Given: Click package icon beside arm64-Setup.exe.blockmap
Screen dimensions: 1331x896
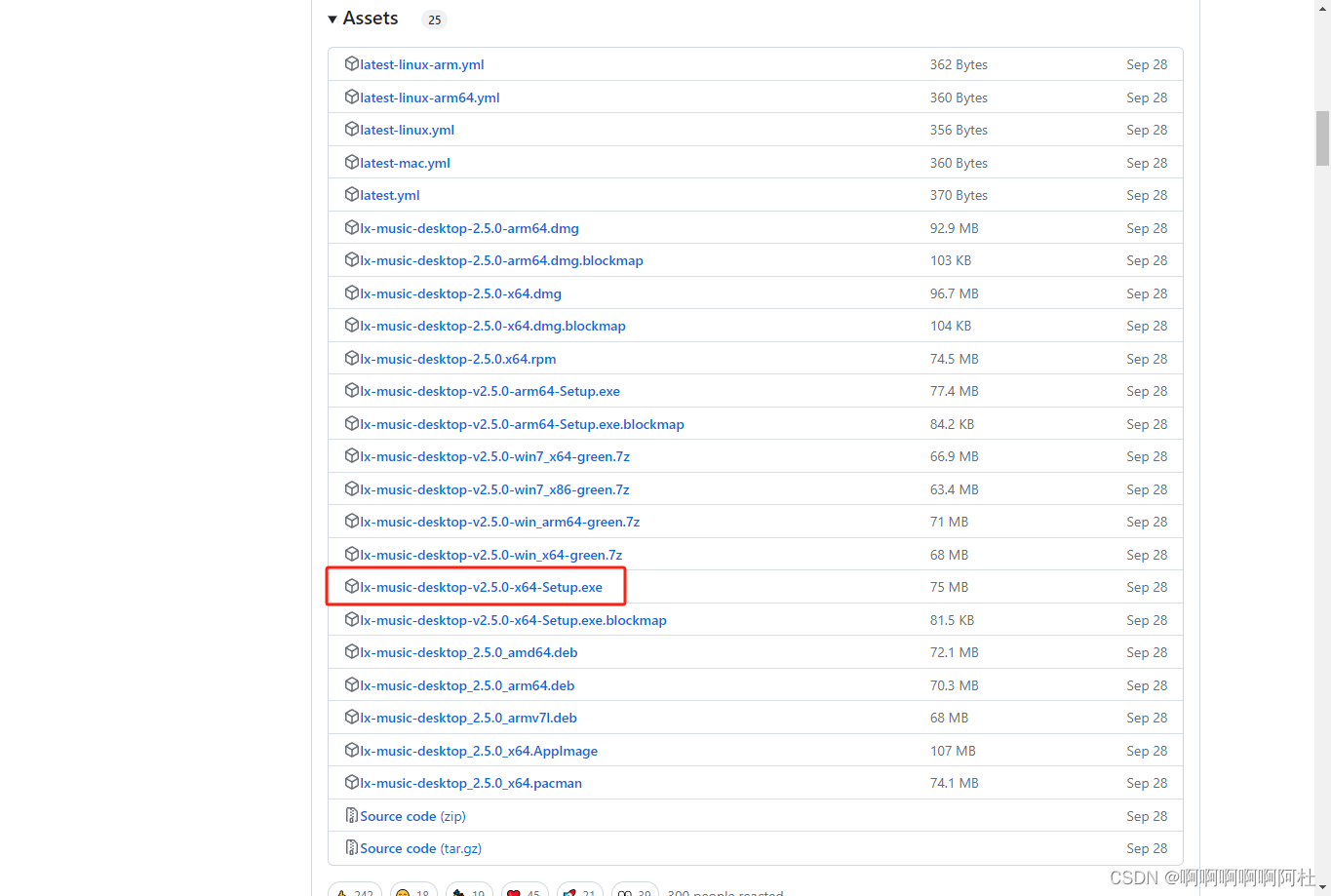Looking at the screenshot, I should point(352,423).
